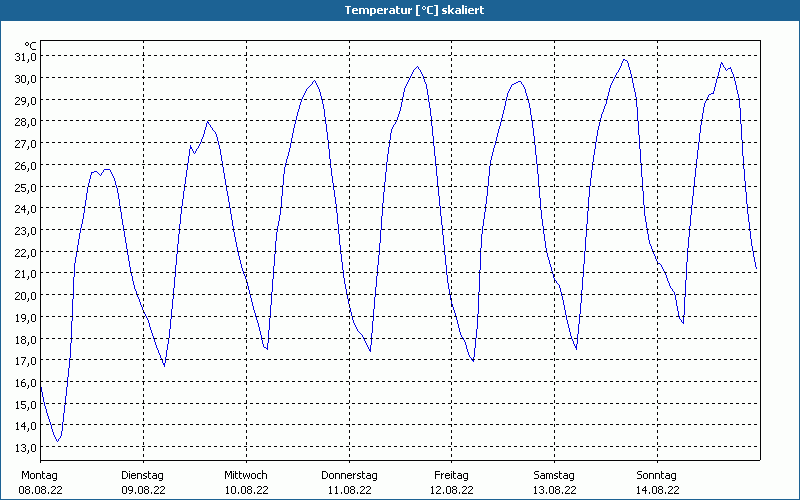This screenshot has height=500, width=800.
Task: Click the date 08.08.22
Action: click(40, 491)
